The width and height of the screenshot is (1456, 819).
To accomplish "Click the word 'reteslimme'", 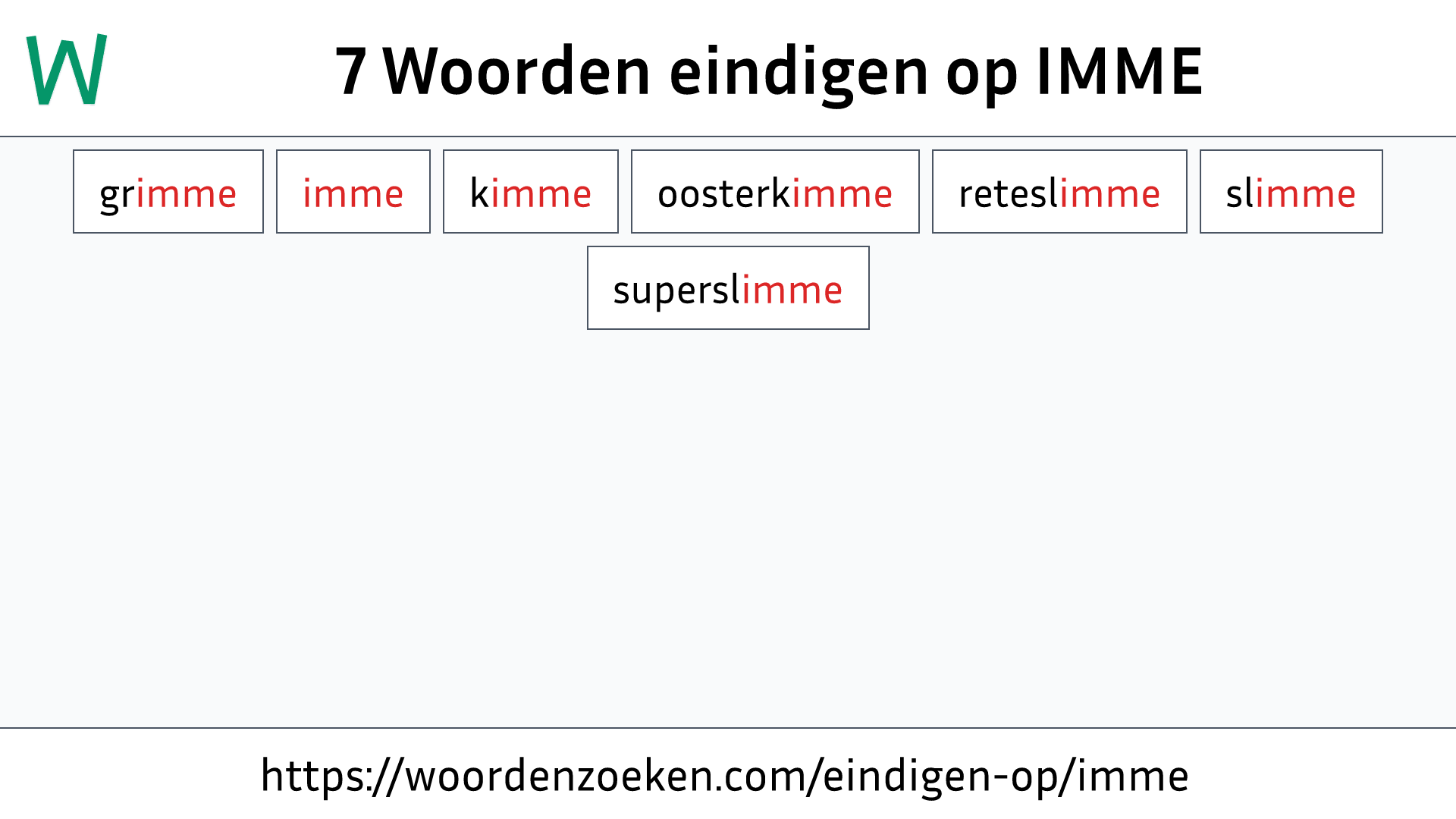I will (x=1059, y=192).
